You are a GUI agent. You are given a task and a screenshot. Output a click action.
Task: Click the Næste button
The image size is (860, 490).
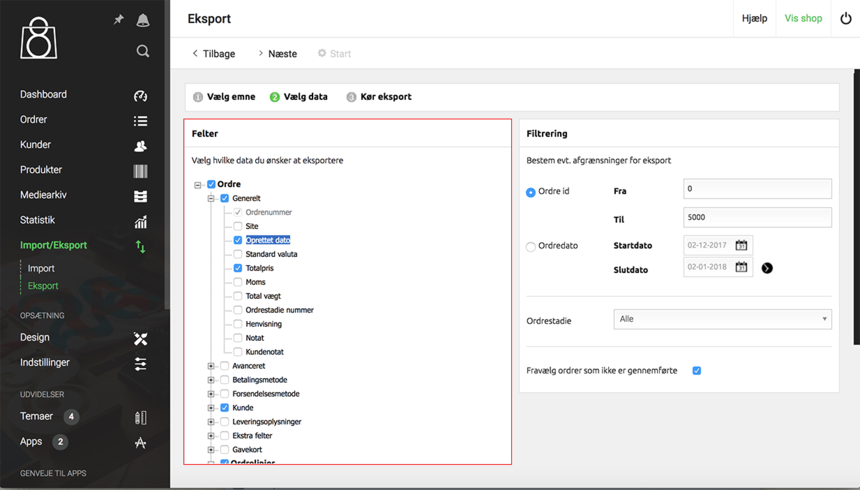click(x=277, y=54)
